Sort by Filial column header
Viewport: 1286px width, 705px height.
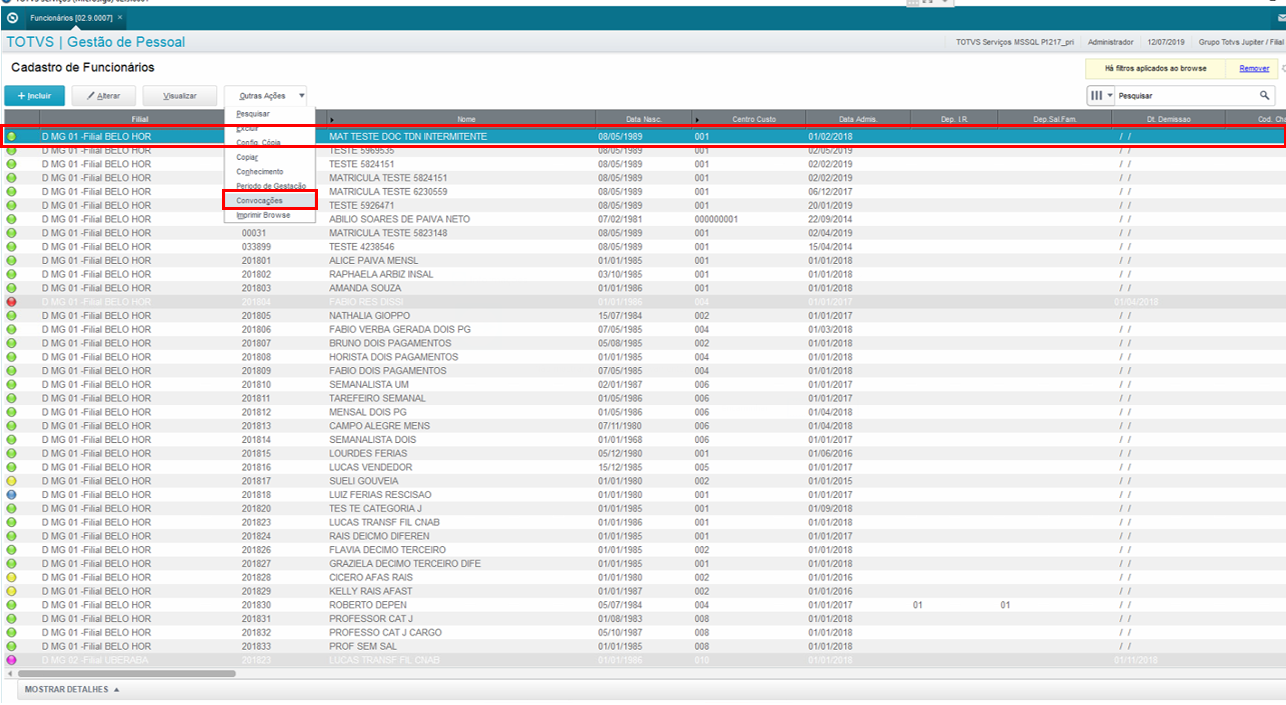click(140, 119)
